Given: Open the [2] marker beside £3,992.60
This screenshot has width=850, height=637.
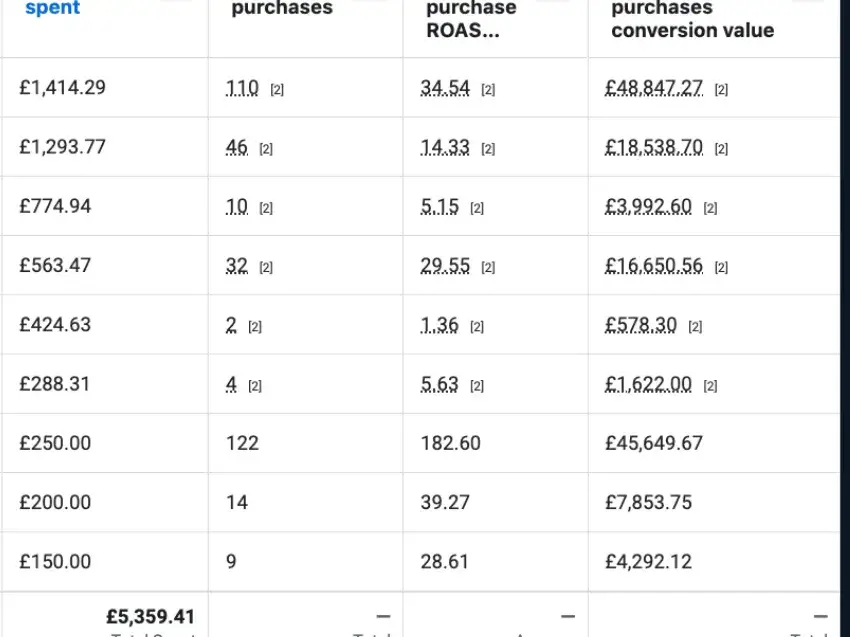Looking at the screenshot, I should (710, 208).
